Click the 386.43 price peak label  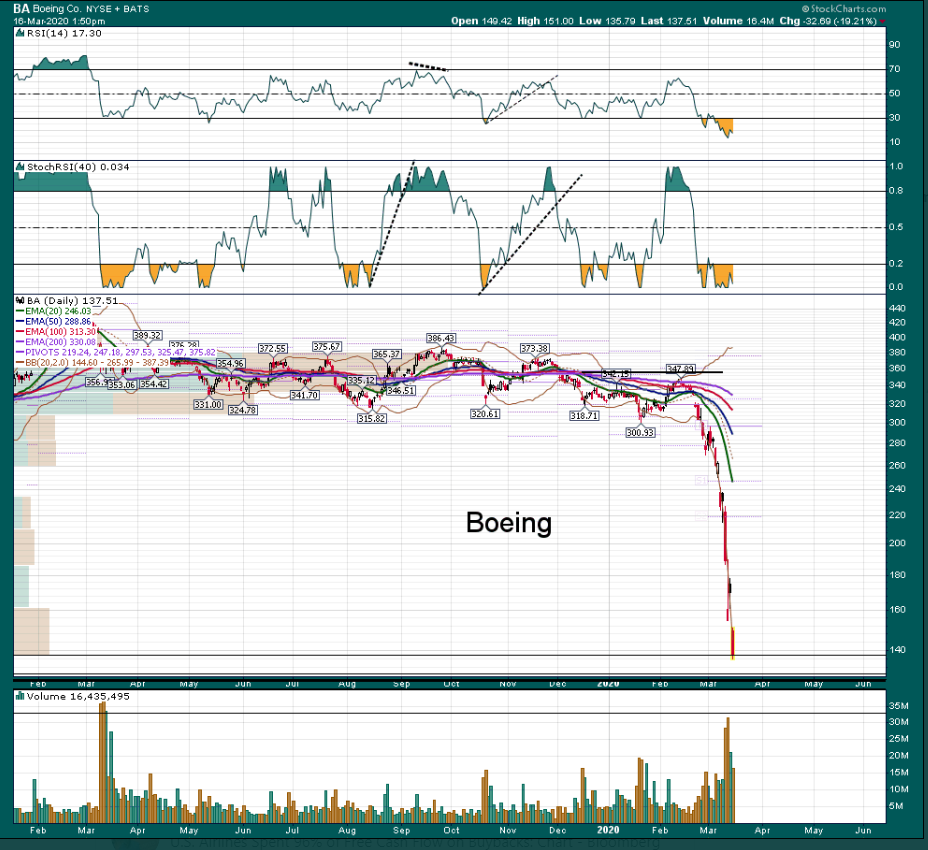point(440,338)
